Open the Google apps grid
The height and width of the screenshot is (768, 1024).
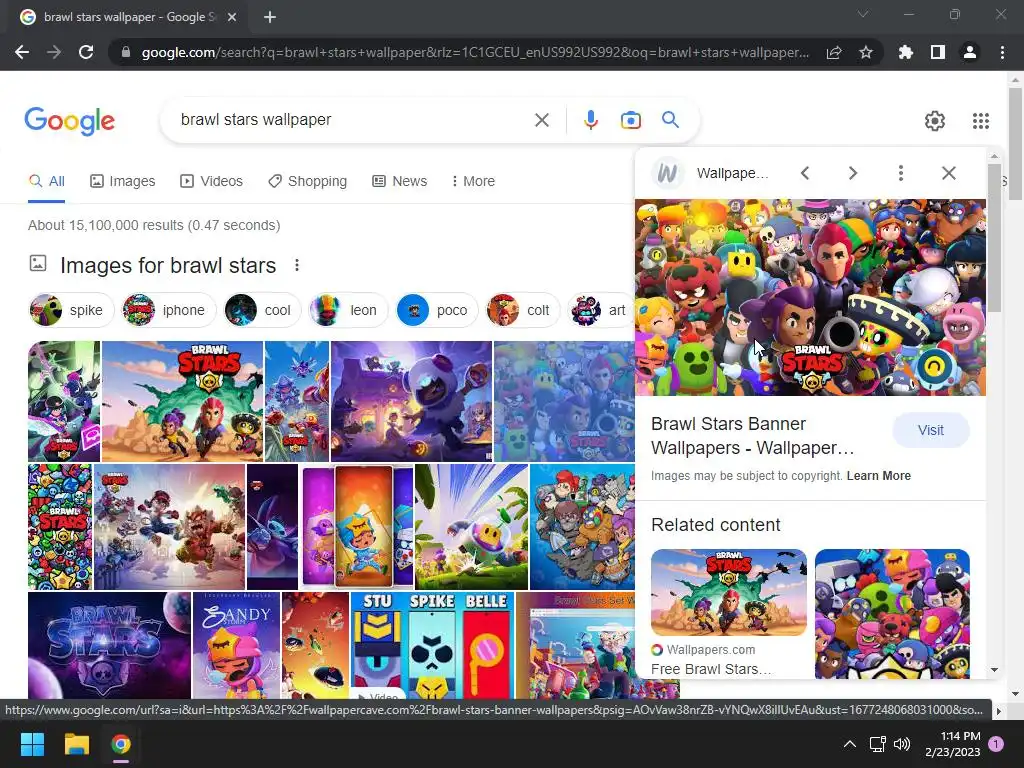[981, 121]
